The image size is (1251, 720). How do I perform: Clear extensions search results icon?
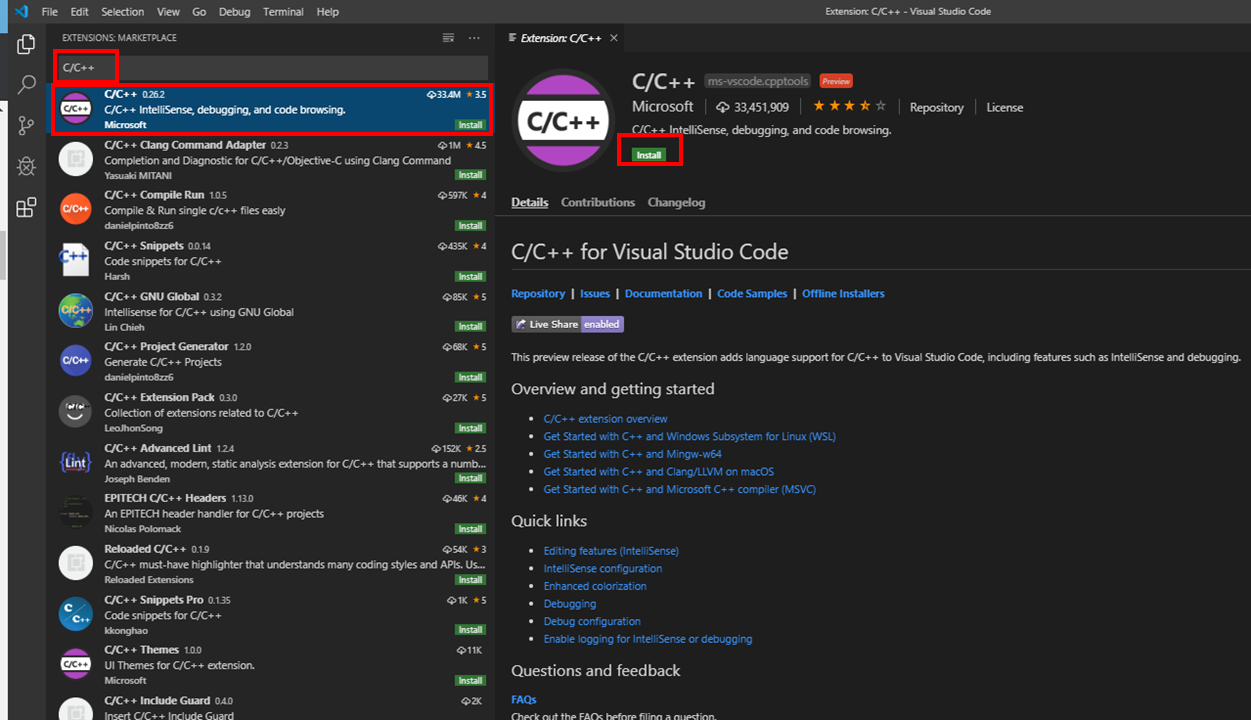(448, 38)
